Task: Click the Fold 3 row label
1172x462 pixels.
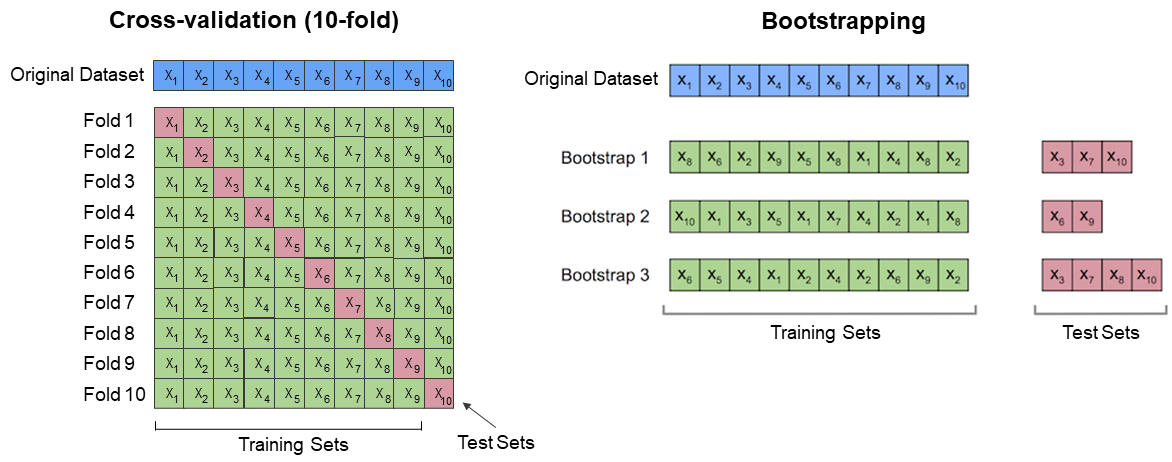Action: coord(109,181)
